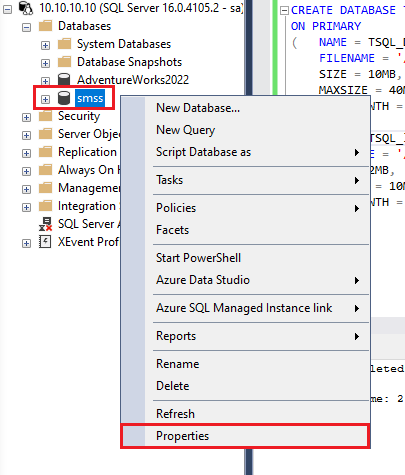This screenshot has width=405, height=475.
Task: Choose Start PowerShell menu entry
Action: [x=245, y=258]
